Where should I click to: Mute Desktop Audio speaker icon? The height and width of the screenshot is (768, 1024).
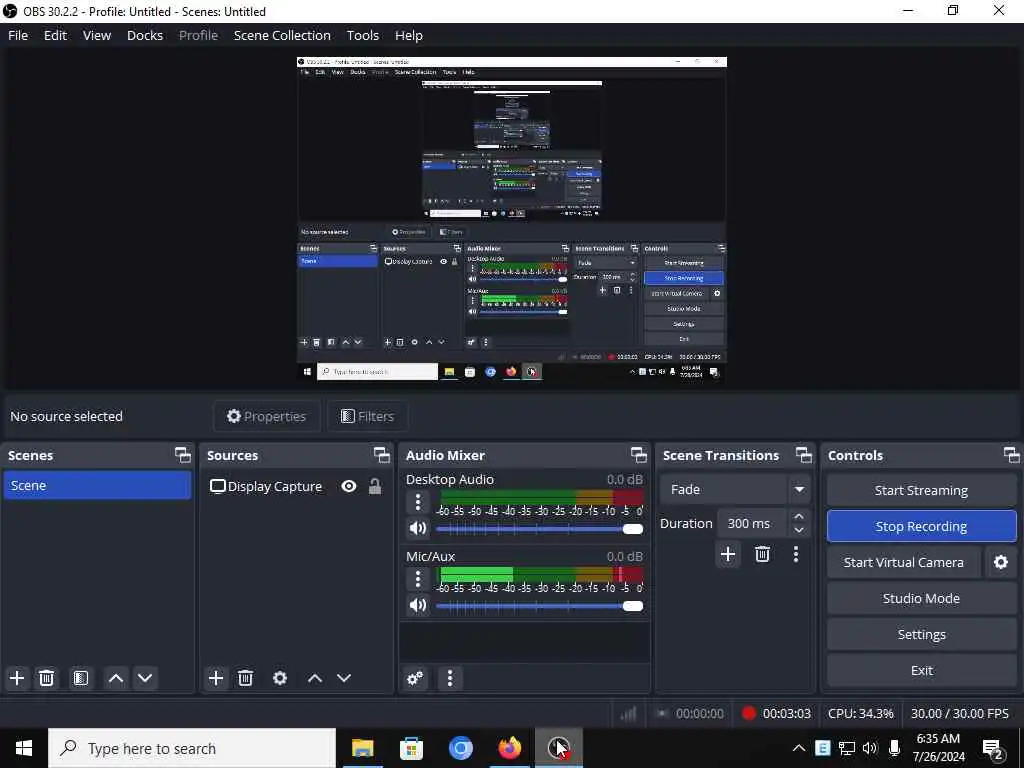(x=418, y=528)
